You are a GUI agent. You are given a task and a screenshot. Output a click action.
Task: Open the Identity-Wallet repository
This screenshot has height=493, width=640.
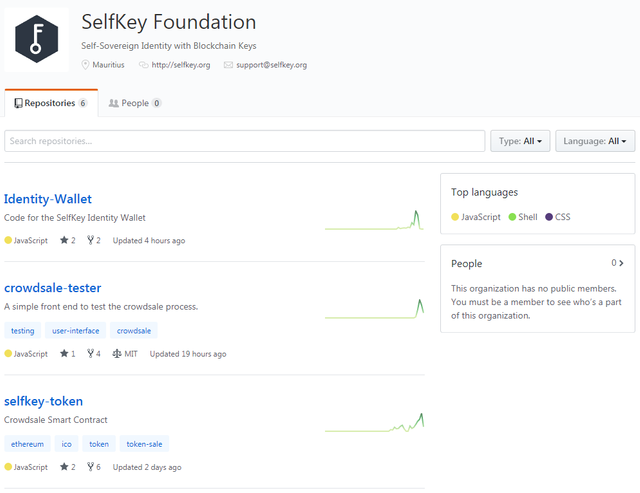[48, 199]
